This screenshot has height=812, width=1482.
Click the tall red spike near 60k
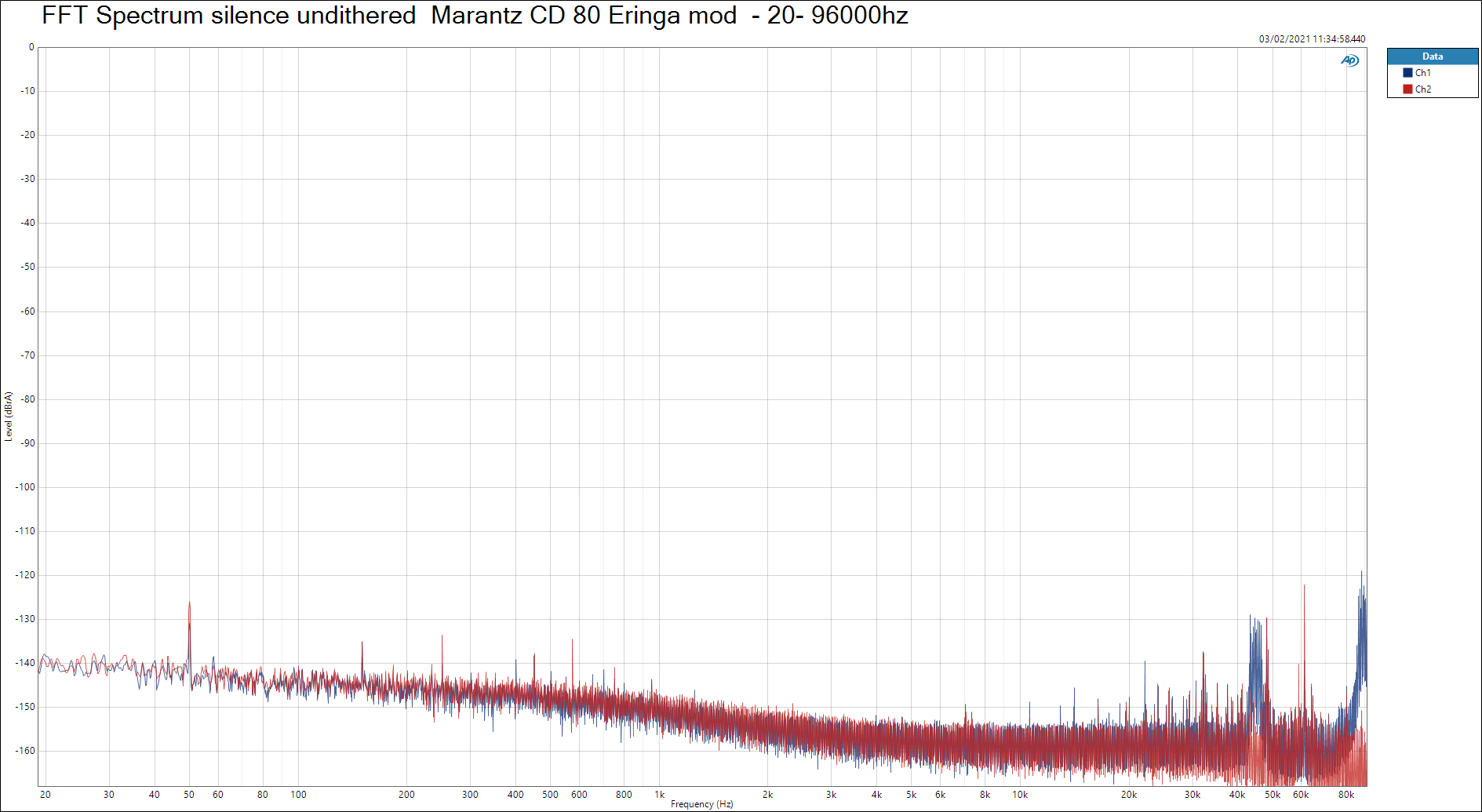coord(1304,587)
